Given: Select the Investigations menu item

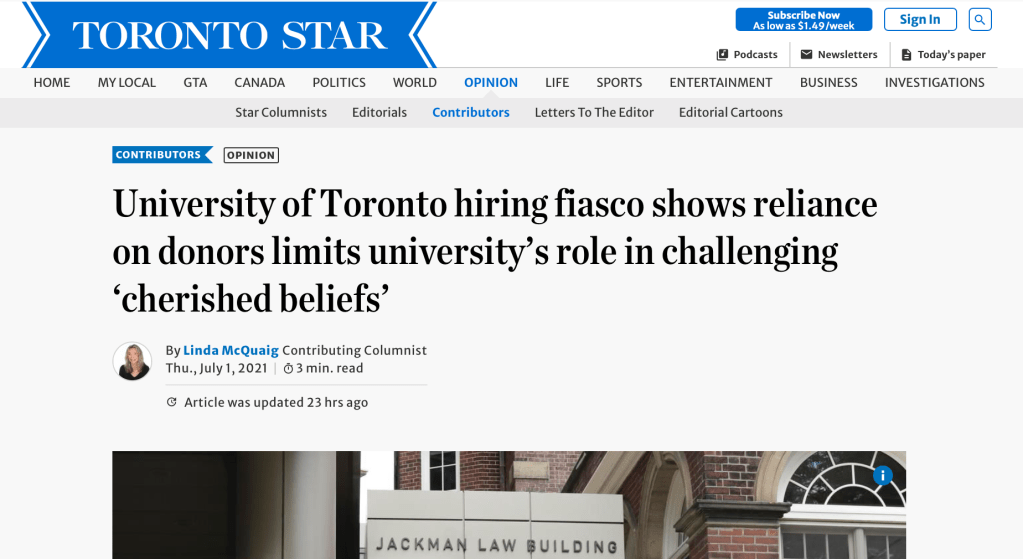Looking at the screenshot, I should click(934, 83).
